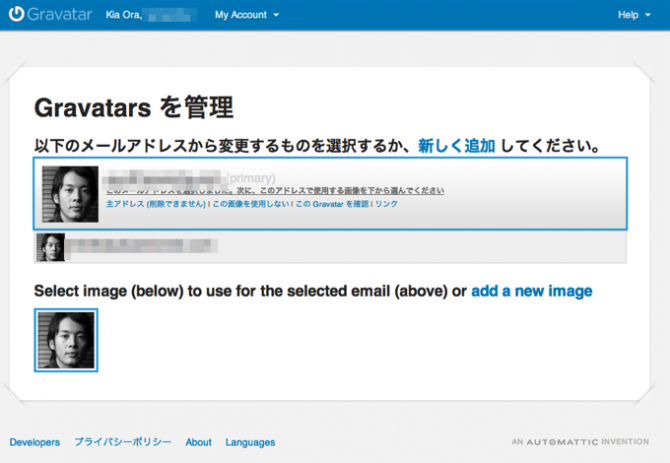Viewport: 670px width, 463px height.
Task: Click the avatar in the primary email row
Action: (x=70, y=194)
